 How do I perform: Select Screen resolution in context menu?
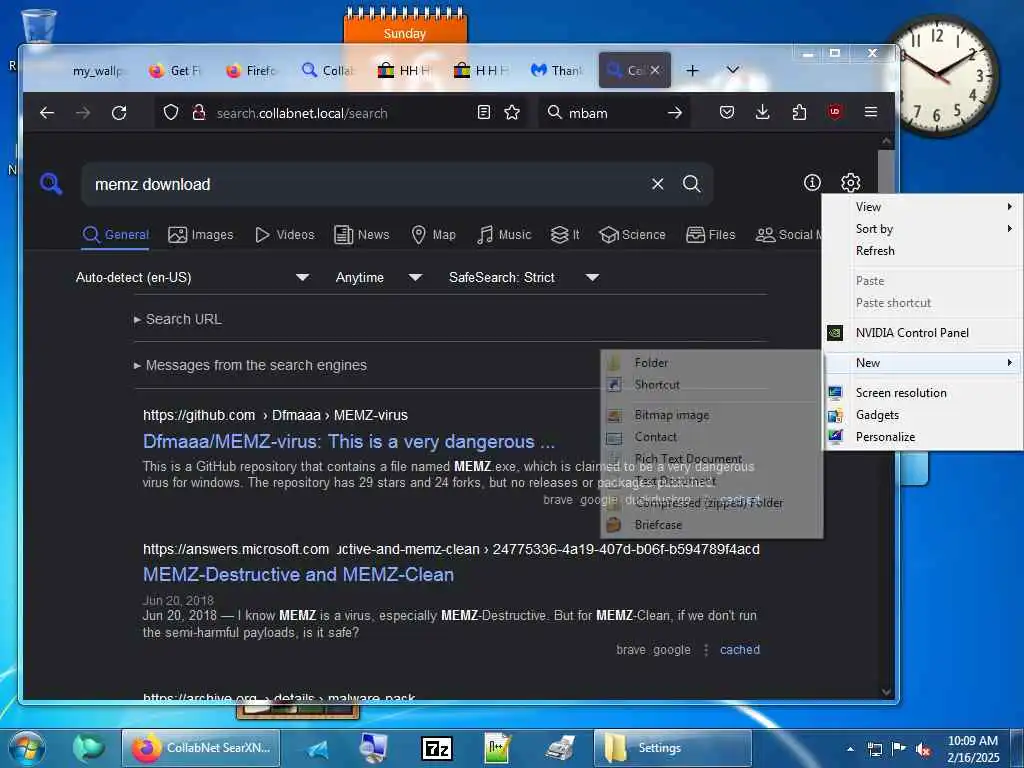tap(923, 393)
